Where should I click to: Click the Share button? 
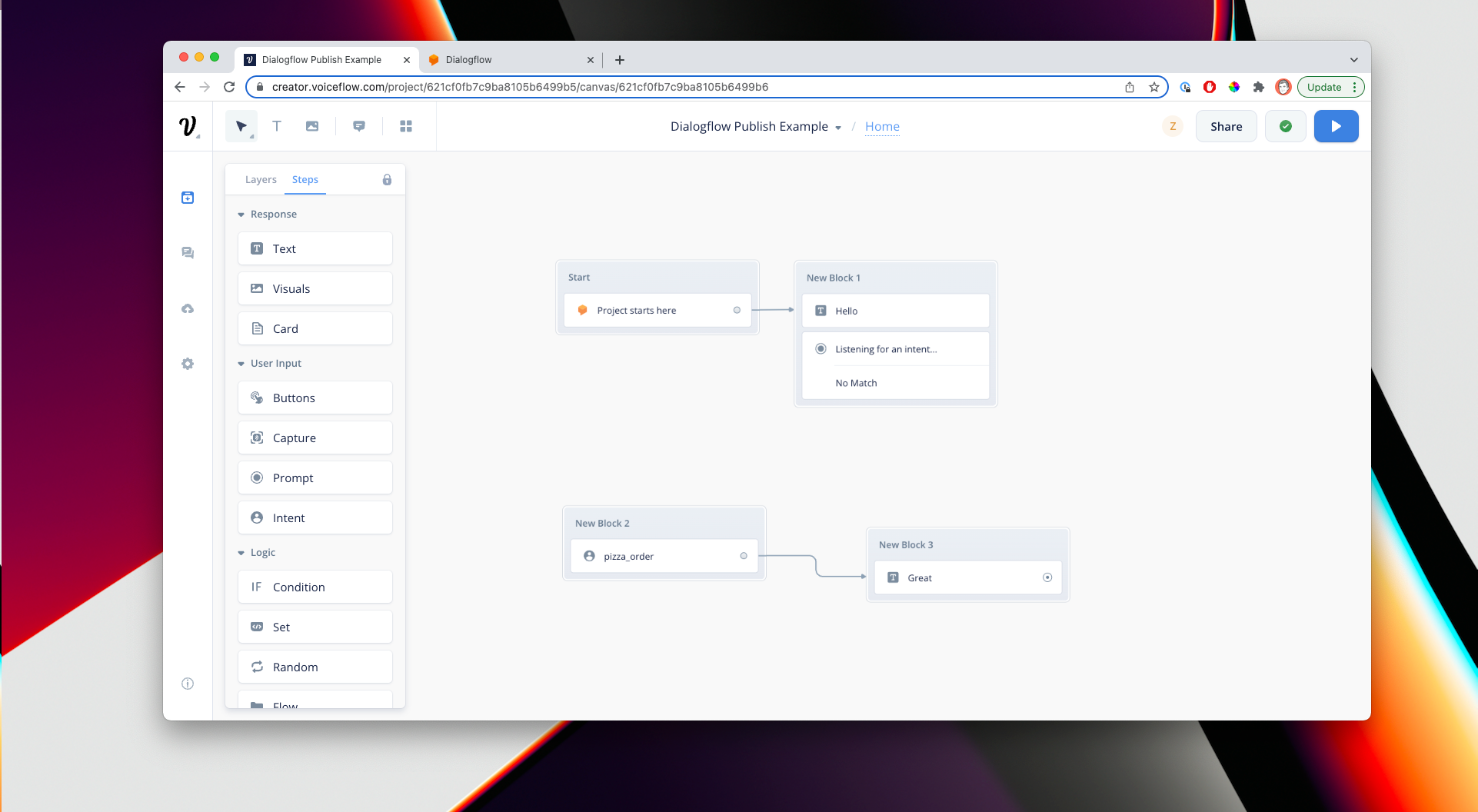[x=1227, y=126]
